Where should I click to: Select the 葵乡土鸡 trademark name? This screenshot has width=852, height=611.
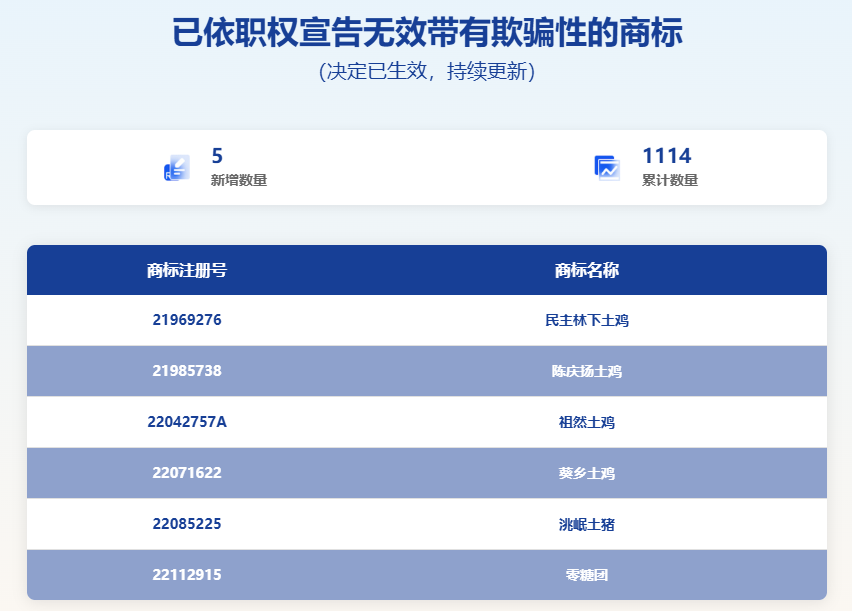(x=587, y=474)
